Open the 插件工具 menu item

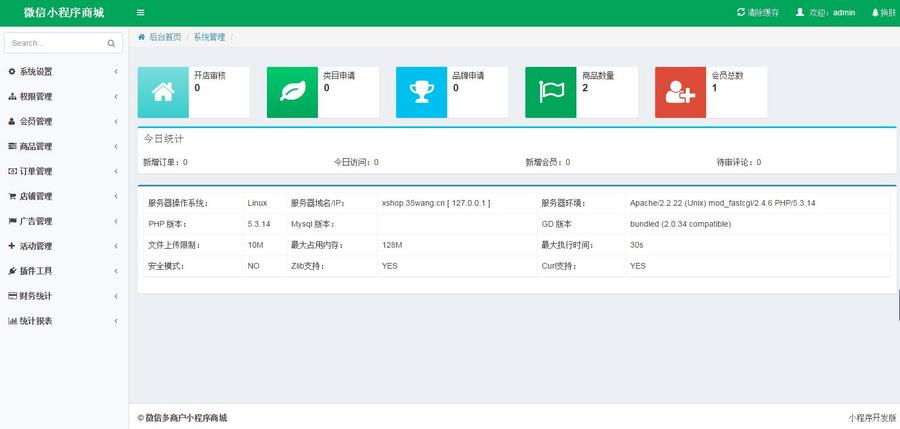[64, 270]
